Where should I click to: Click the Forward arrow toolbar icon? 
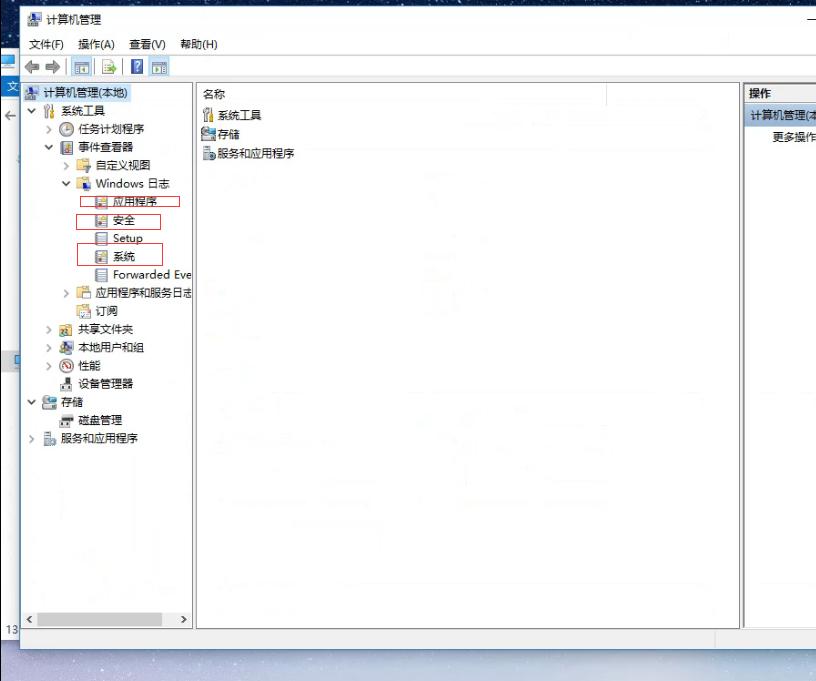pyautogui.click(x=53, y=67)
